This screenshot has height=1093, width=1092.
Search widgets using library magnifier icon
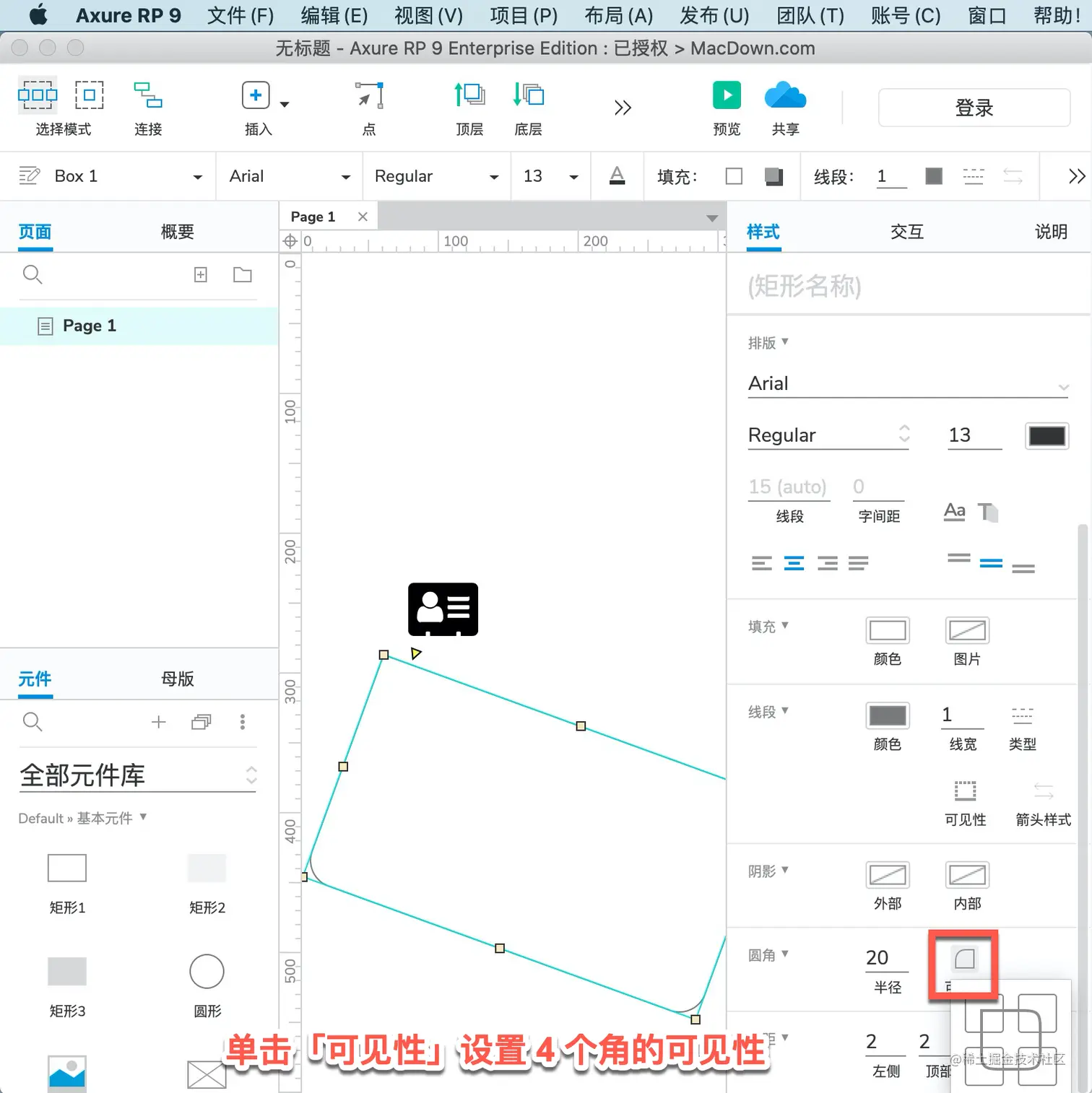32,721
